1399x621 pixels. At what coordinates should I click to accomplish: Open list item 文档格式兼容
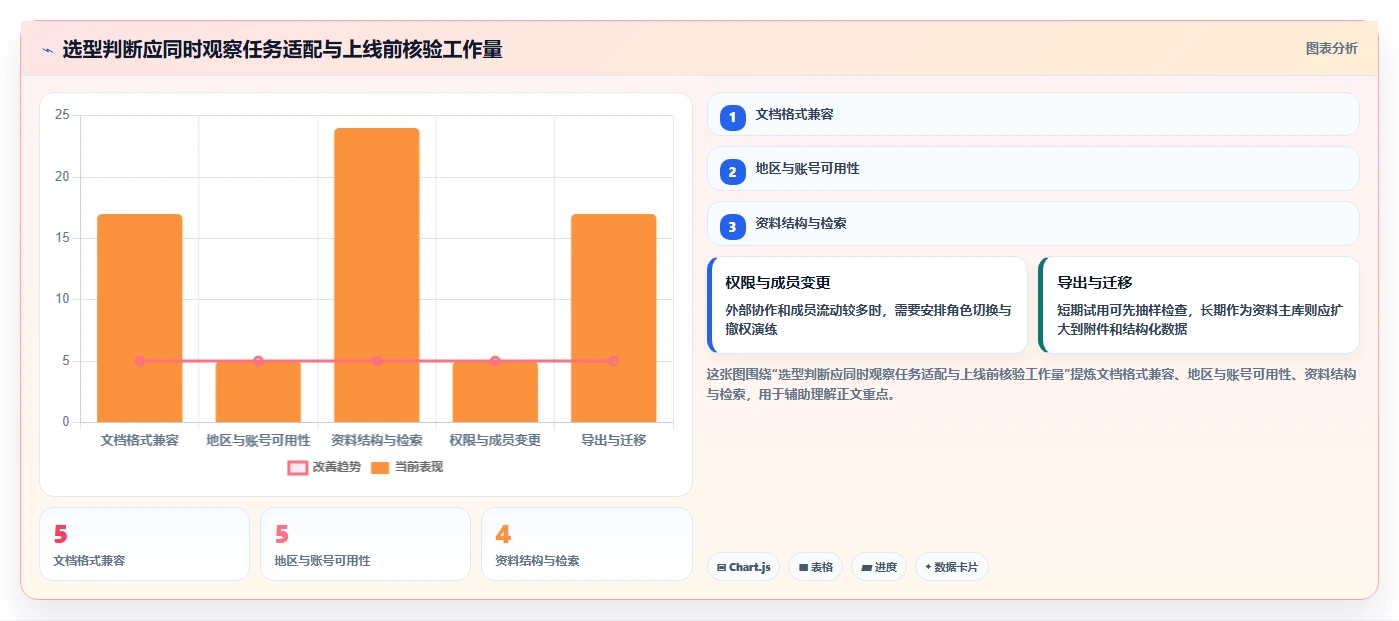(1033, 114)
